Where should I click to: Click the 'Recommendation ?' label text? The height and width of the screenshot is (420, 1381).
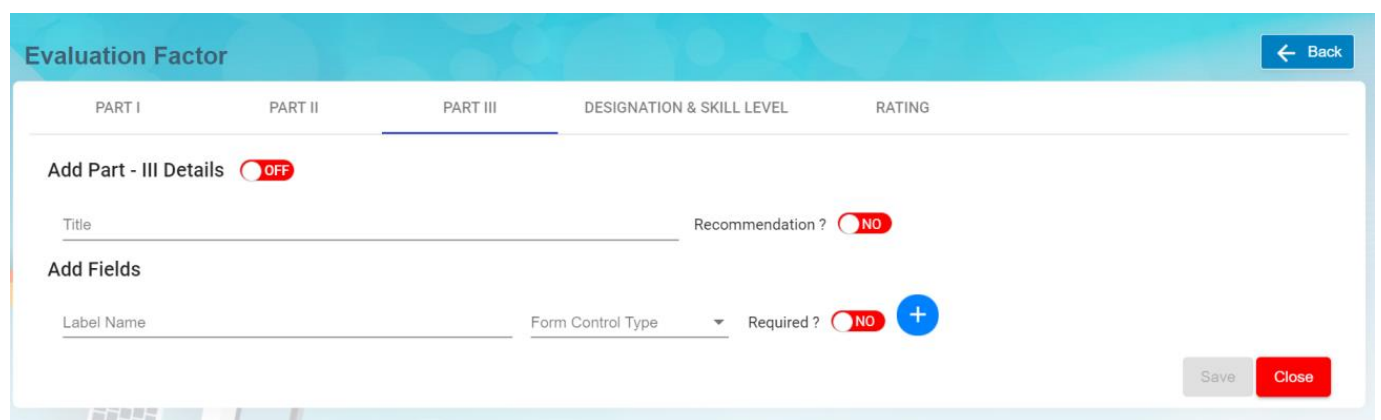[760, 225]
